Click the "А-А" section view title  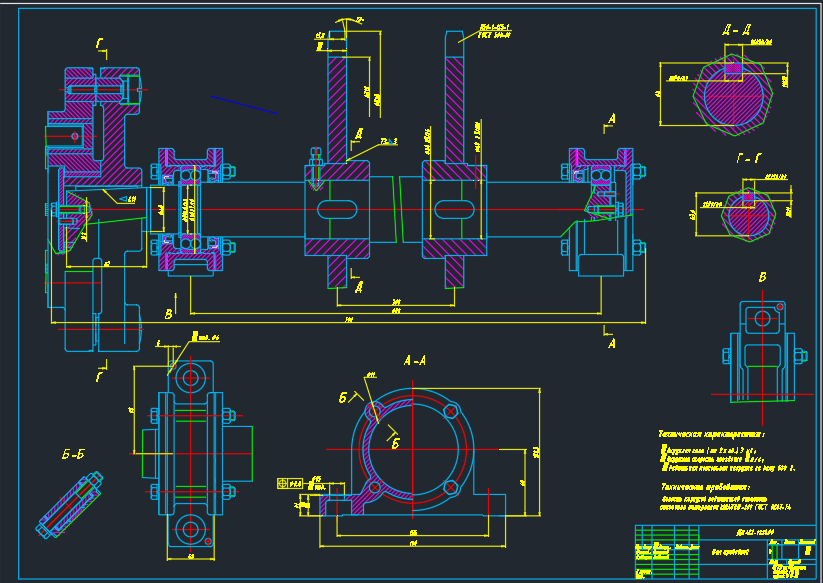pos(415,361)
